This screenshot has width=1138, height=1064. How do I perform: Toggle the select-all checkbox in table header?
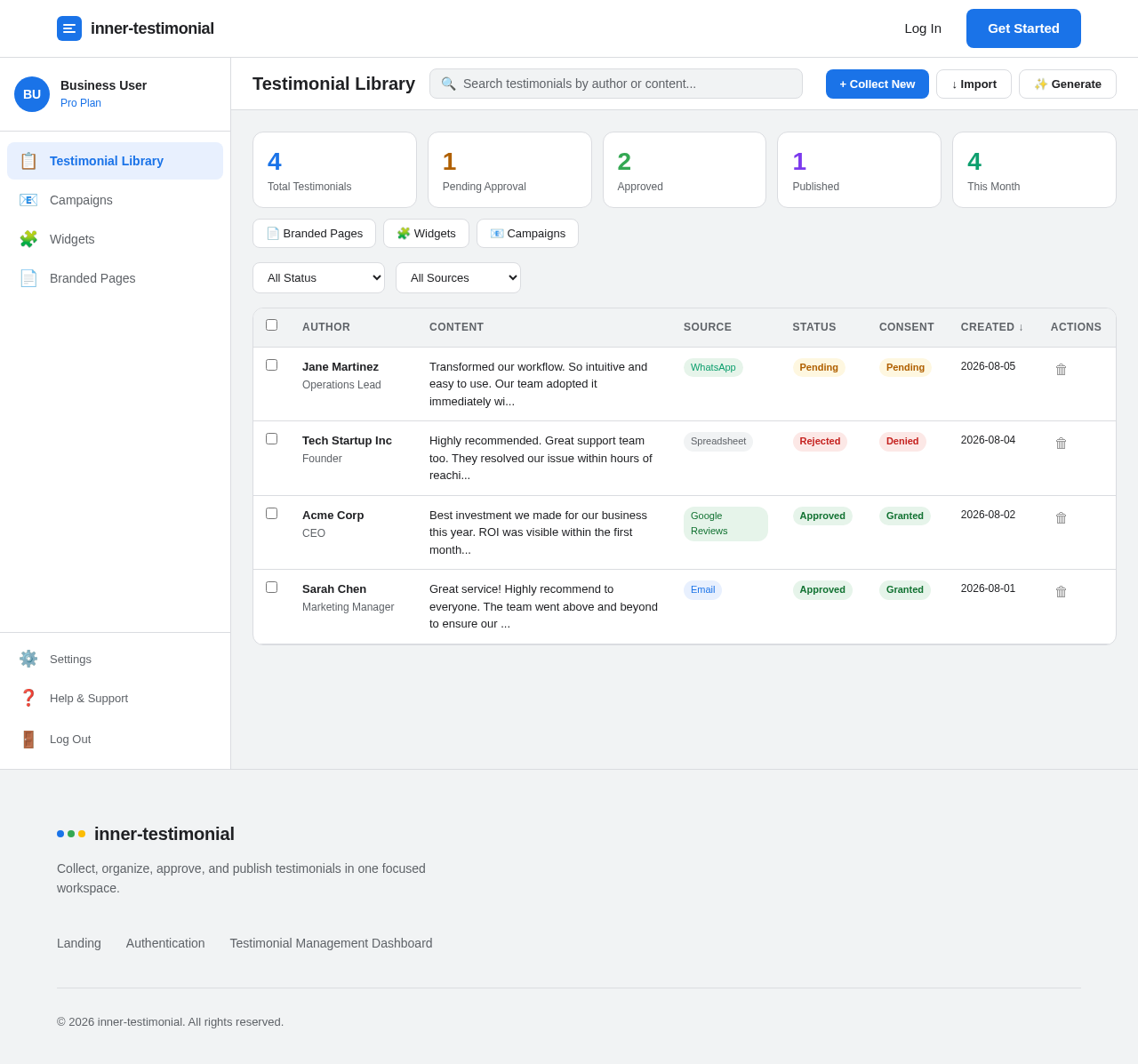271,325
